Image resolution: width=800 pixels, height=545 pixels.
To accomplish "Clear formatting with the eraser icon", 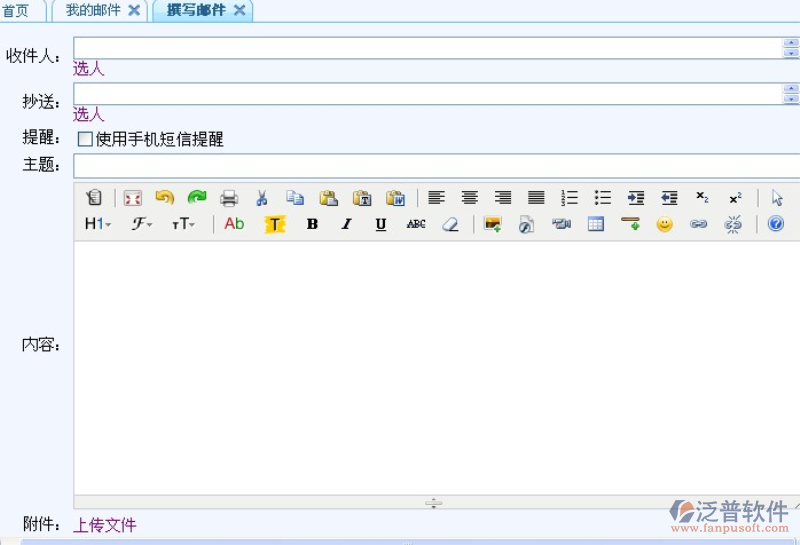I will (x=450, y=224).
